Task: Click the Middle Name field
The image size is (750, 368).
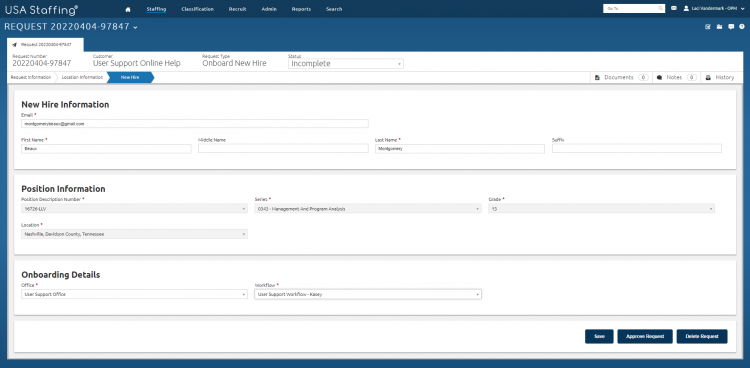Action: click(283, 149)
